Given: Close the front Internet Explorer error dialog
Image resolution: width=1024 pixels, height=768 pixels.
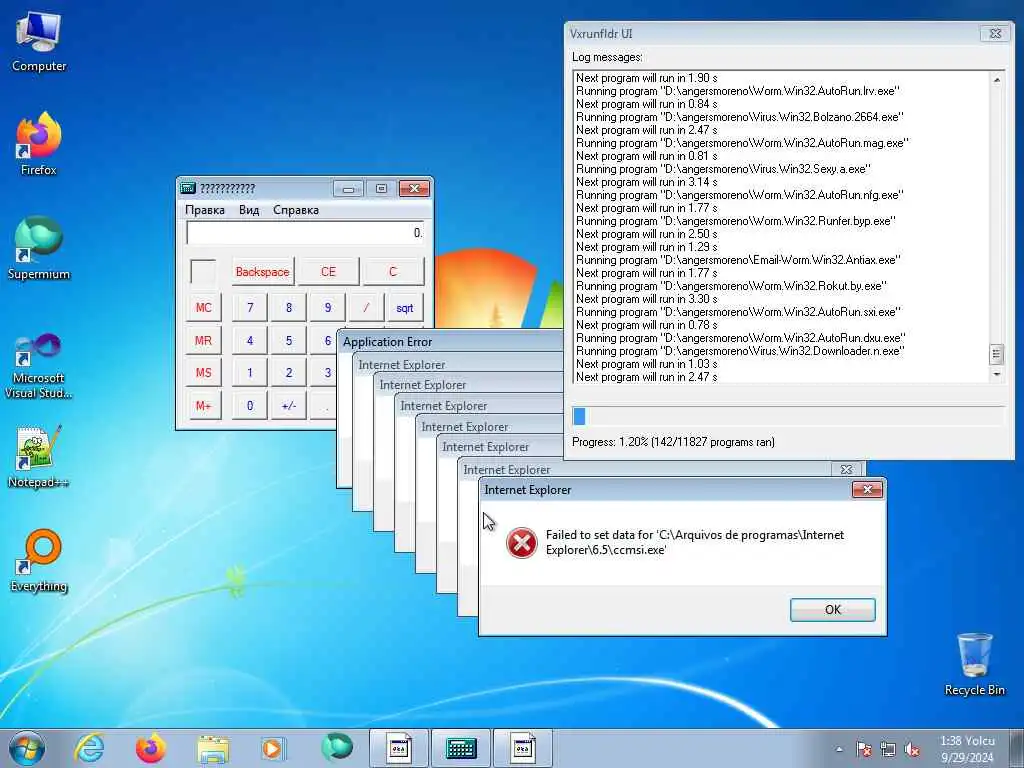Looking at the screenshot, I should pos(867,490).
